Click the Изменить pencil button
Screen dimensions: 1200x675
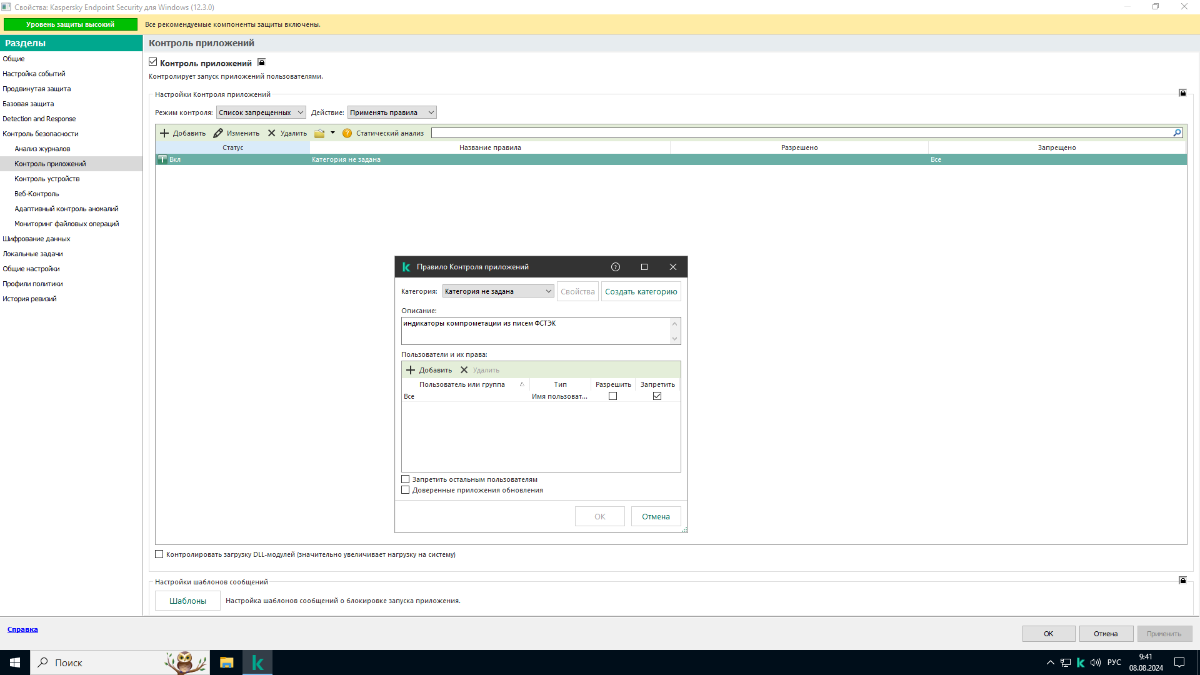pyautogui.click(x=236, y=133)
